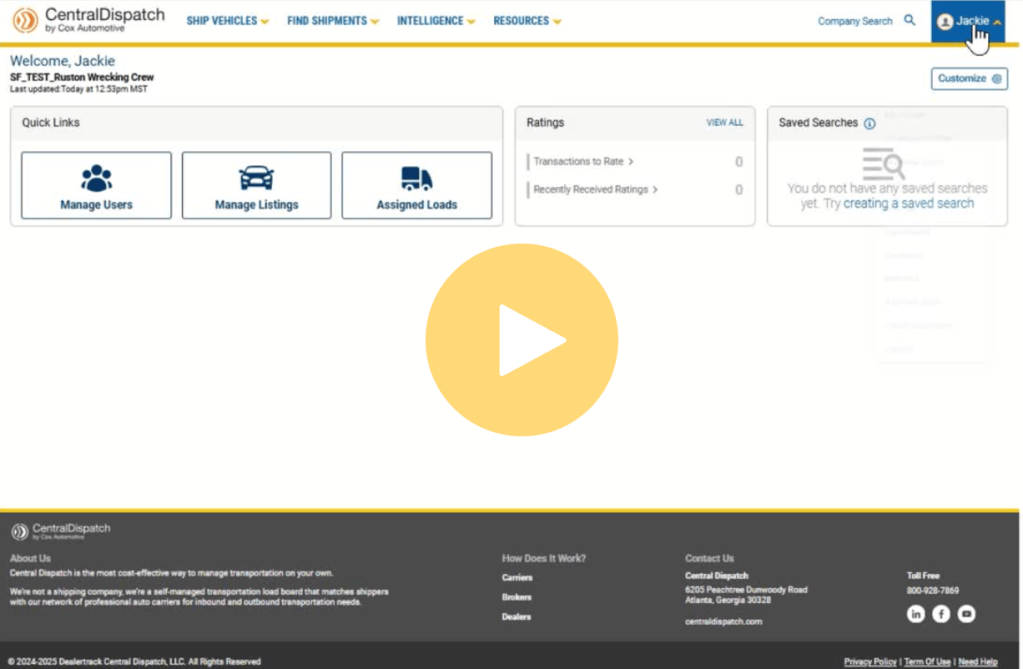The width and height of the screenshot is (1023, 669).
Task: Click the Saved Searches info icon
Action: tap(869, 124)
